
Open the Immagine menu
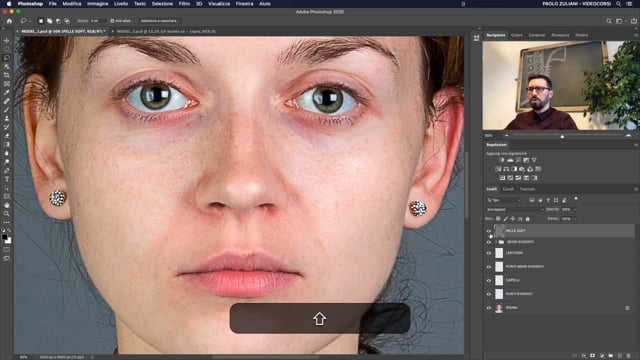[x=98, y=4]
